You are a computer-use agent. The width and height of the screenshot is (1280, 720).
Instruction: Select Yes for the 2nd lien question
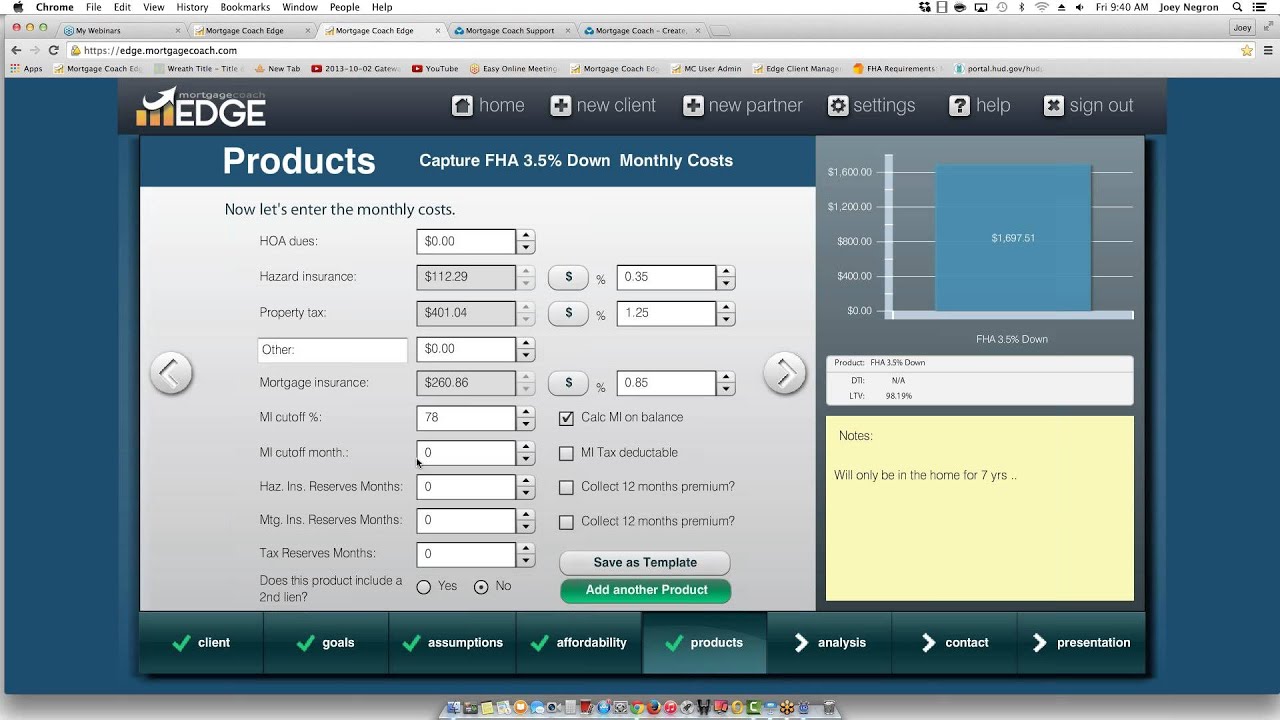coord(423,587)
